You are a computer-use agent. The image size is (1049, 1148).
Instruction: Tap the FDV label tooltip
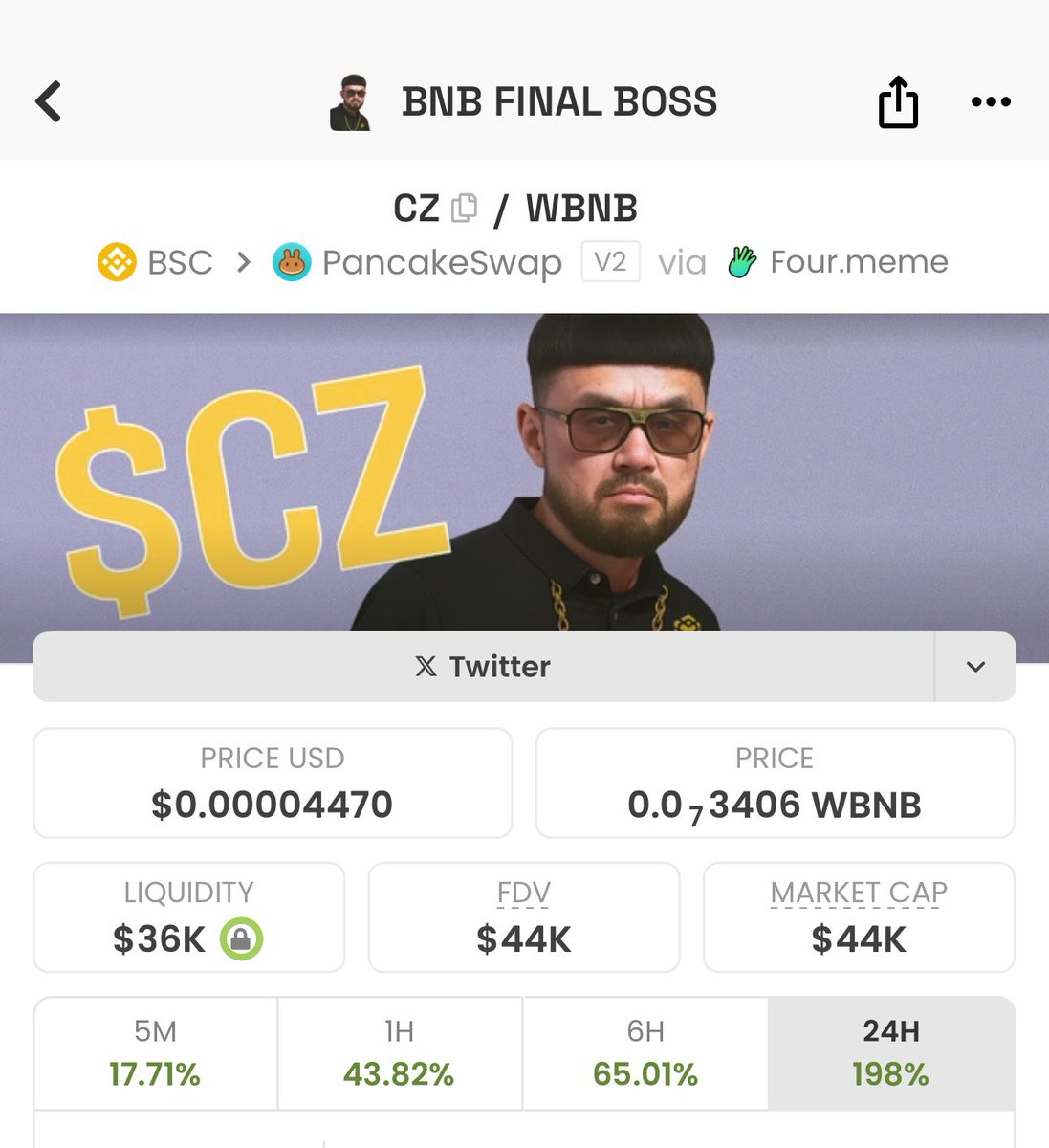[524, 893]
